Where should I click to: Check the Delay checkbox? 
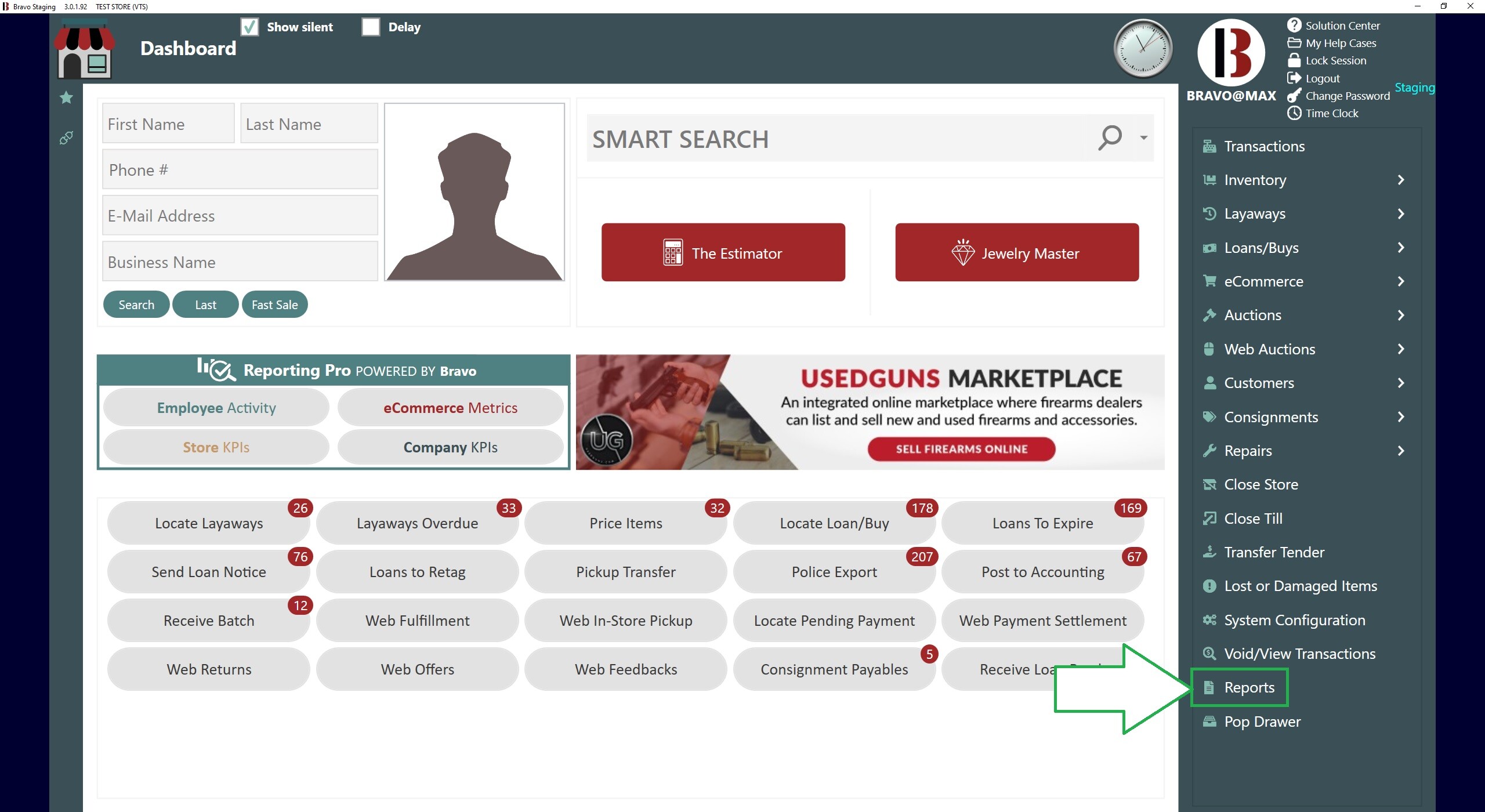coord(371,27)
